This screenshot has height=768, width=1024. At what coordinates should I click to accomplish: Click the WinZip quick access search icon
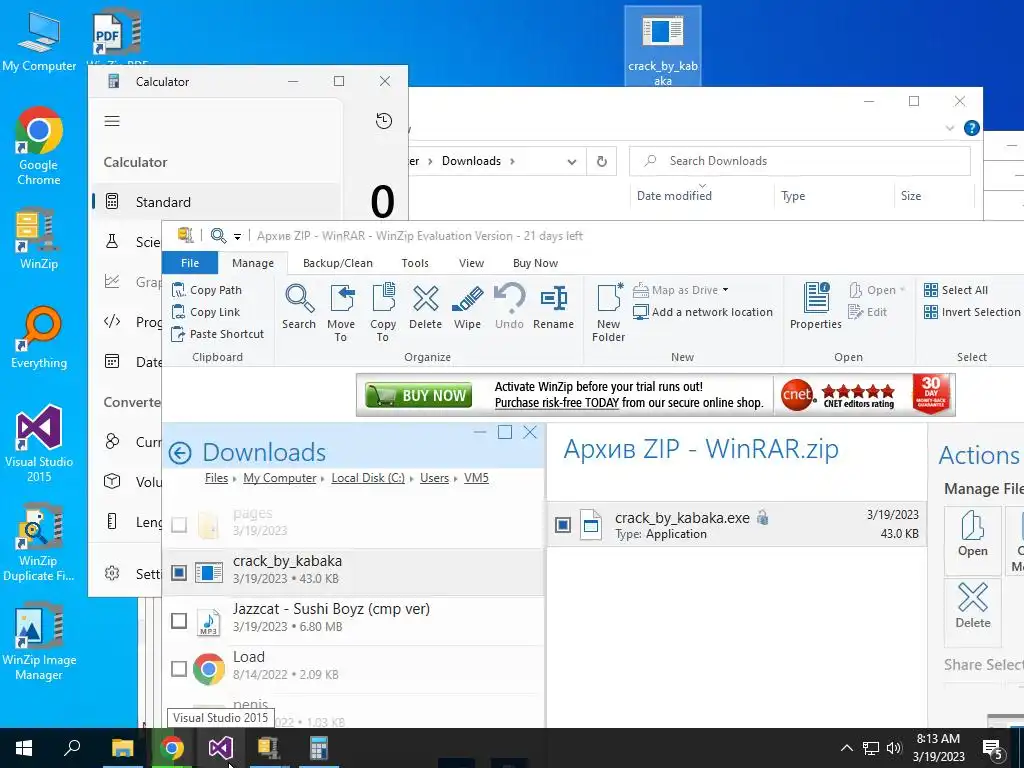point(218,236)
